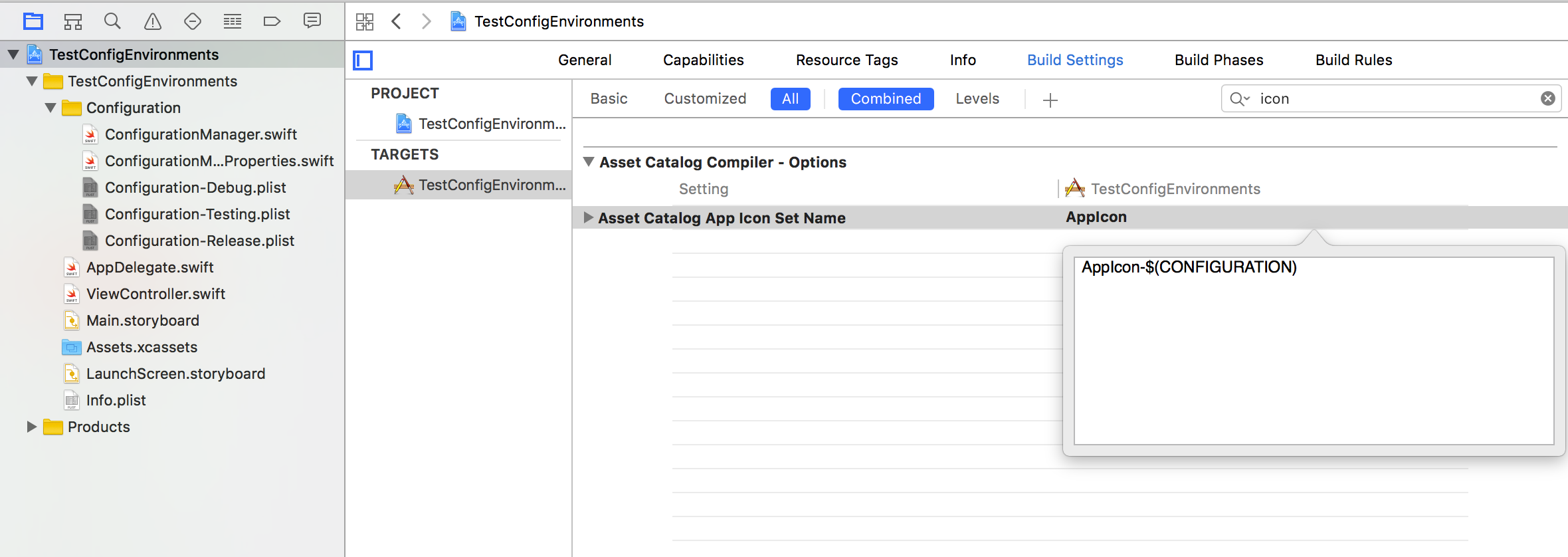This screenshot has width=1568, height=557.
Task: Switch to the General tab
Action: [x=585, y=60]
